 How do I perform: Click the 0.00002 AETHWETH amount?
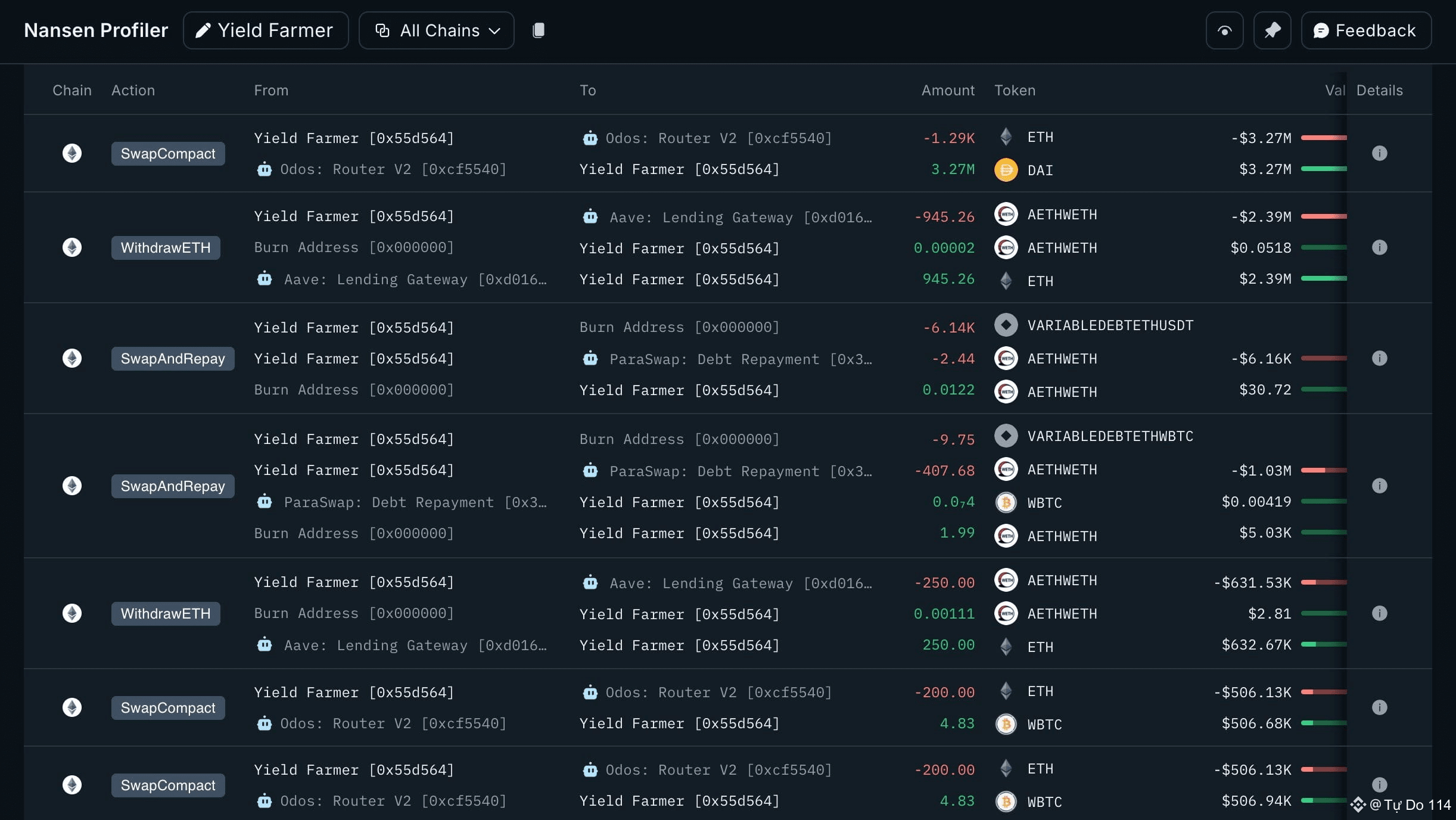944,247
